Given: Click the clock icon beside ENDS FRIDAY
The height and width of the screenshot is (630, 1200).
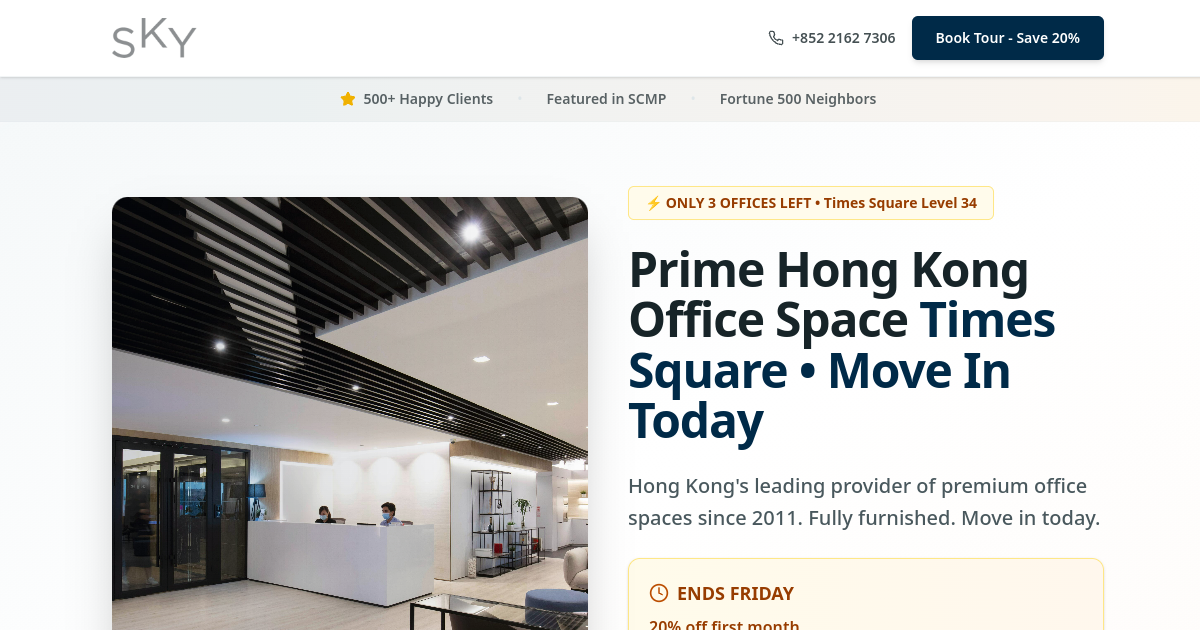Looking at the screenshot, I should click(659, 593).
